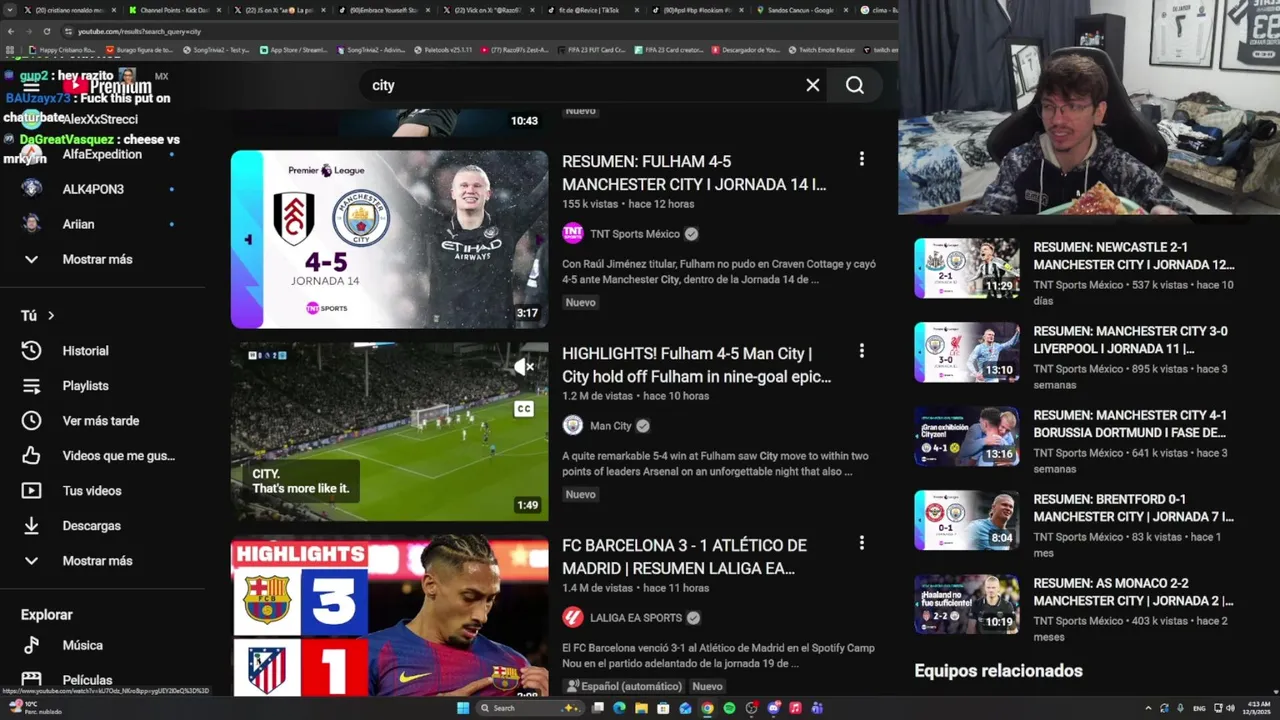Open TNT Sports México channel link

click(635, 234)
